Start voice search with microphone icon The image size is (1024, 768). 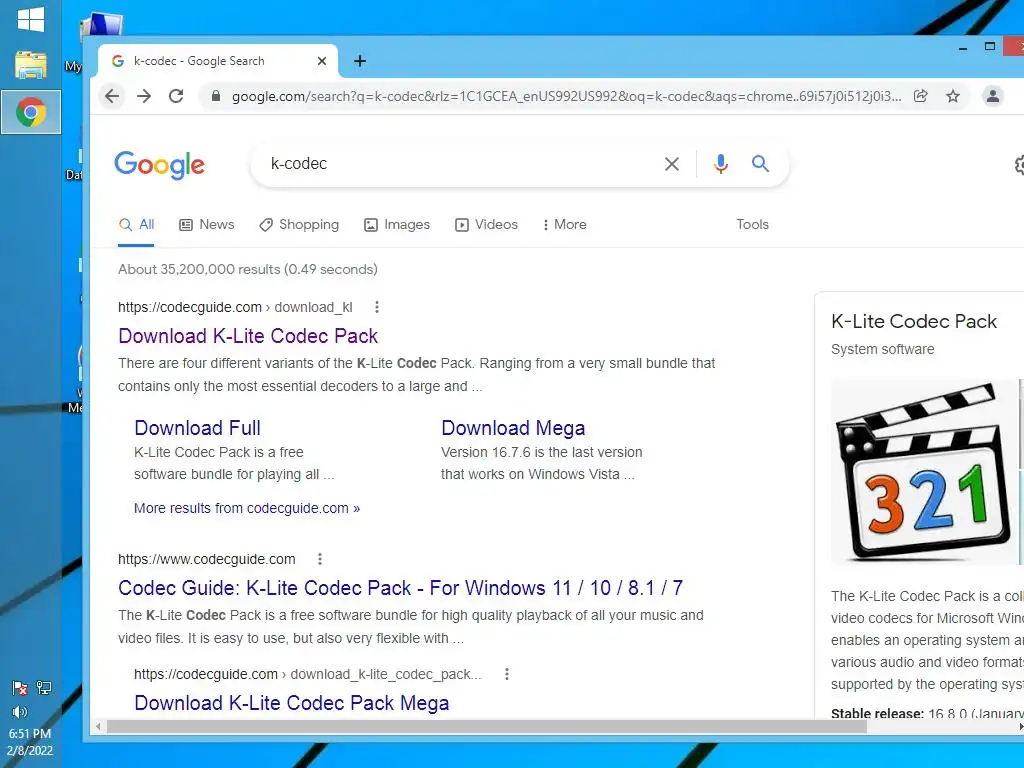pos(720,164)
